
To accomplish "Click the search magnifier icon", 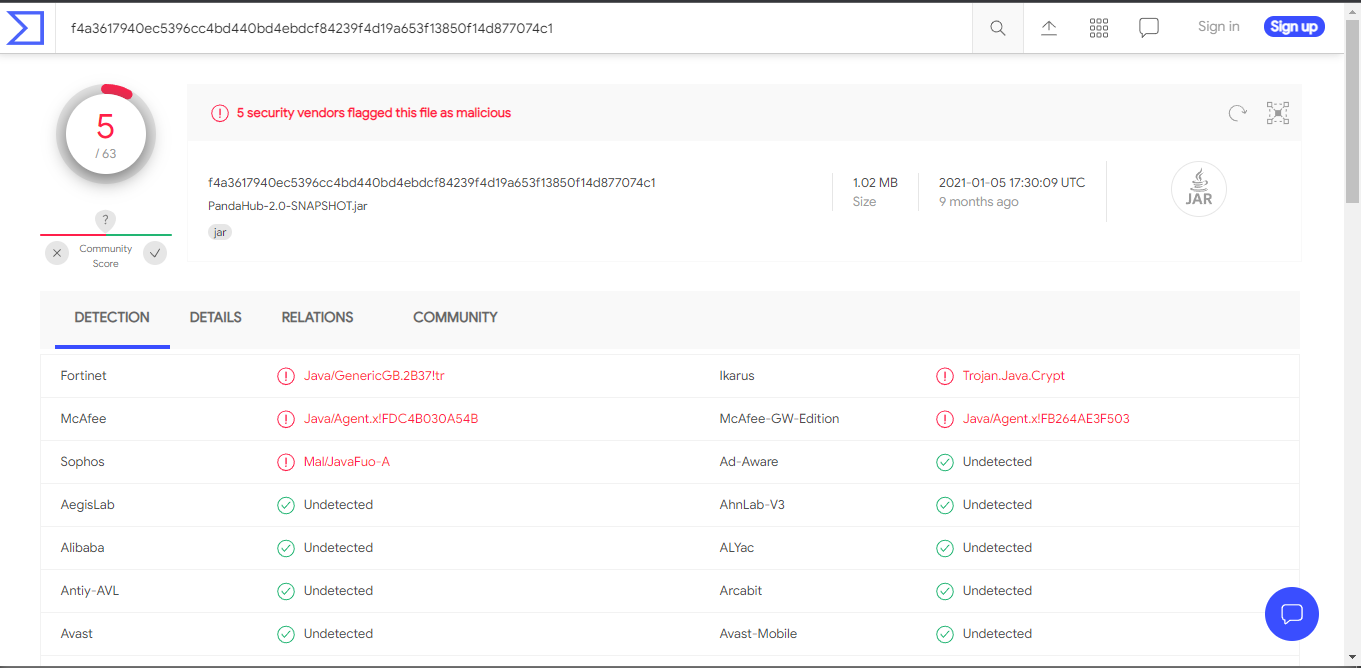I will coord(997,28).
